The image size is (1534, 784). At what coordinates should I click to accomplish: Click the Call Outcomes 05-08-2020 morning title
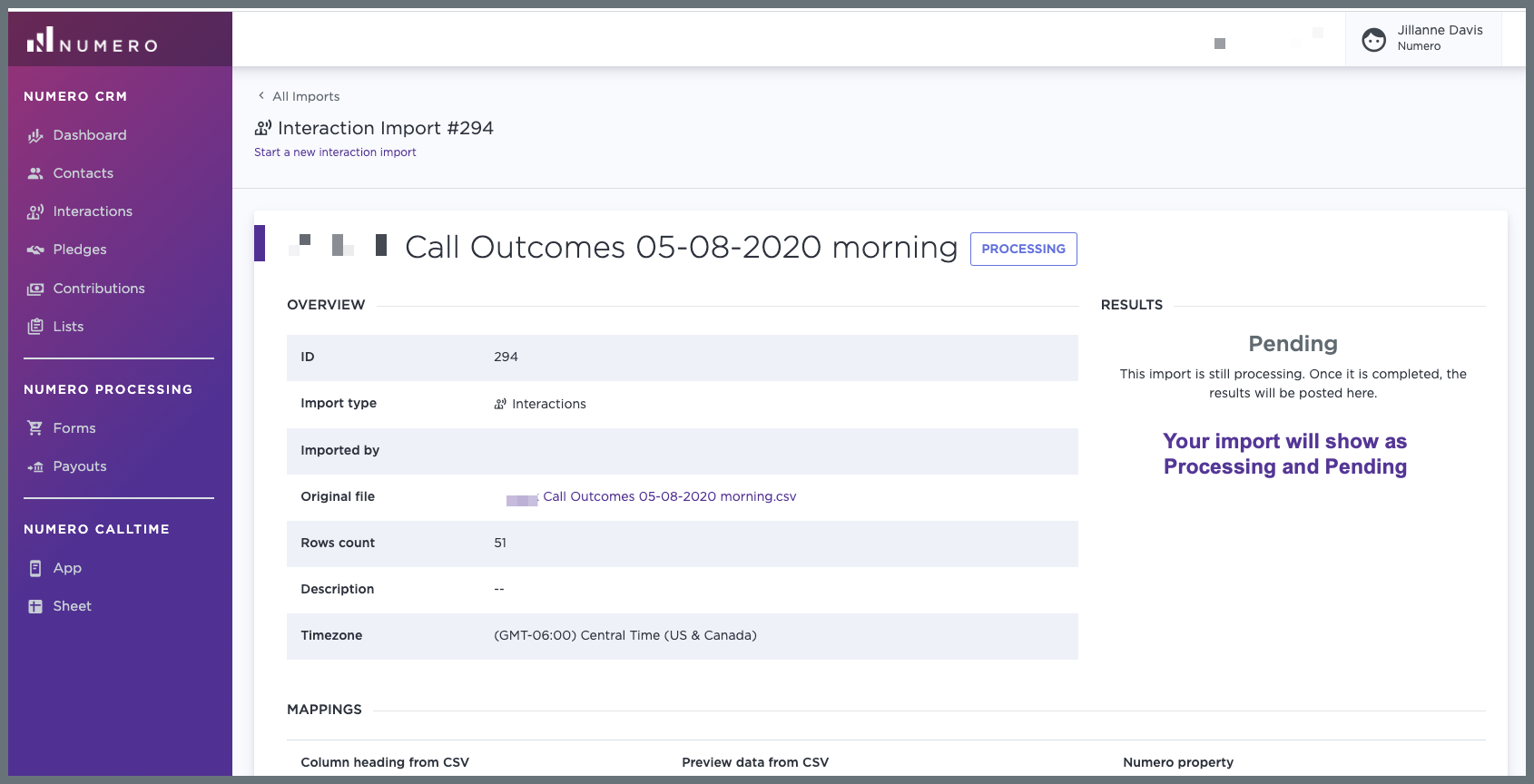point(681,247)
